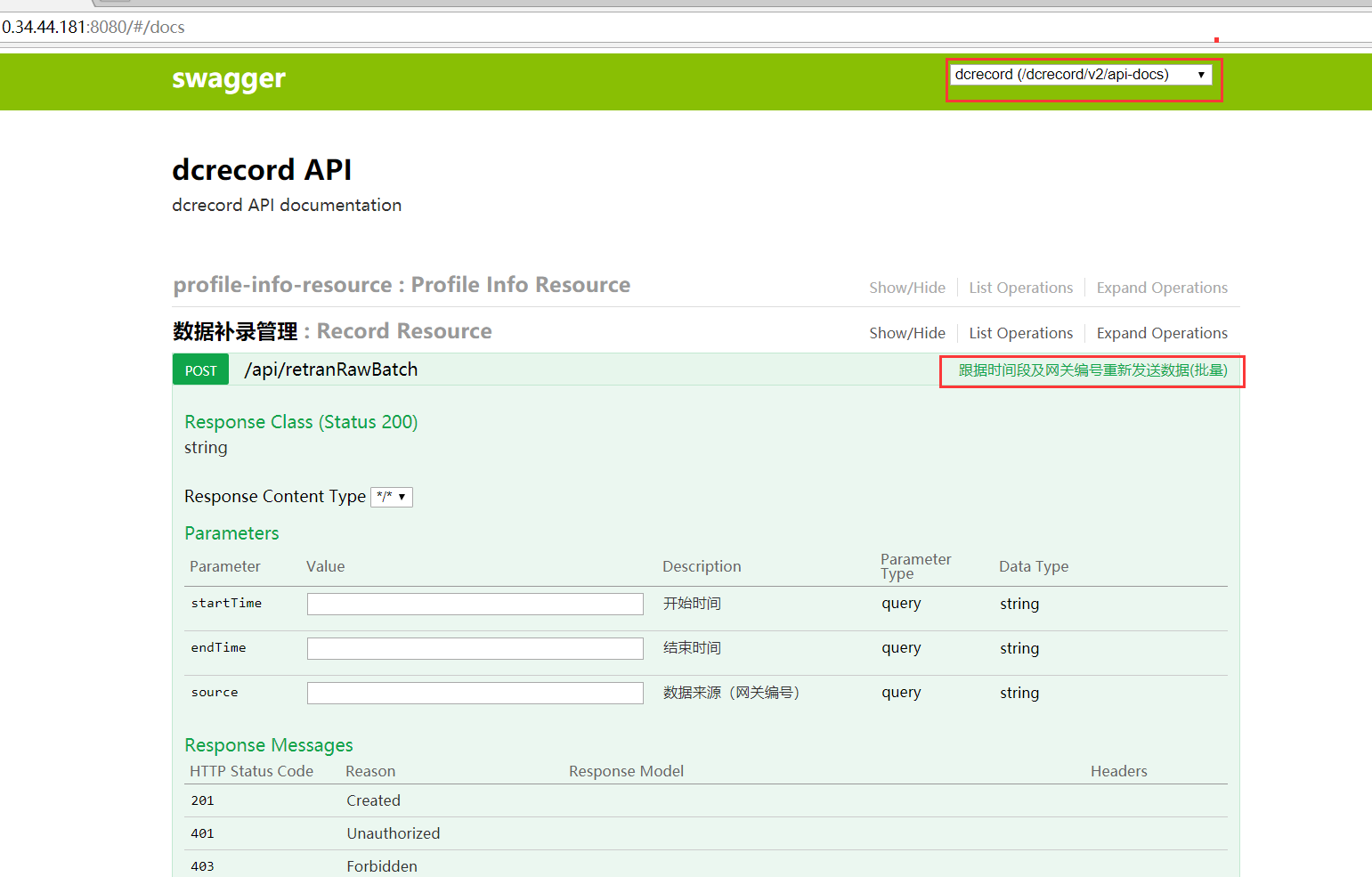Click the Response Class (Status 200) heading

point(301,422)
